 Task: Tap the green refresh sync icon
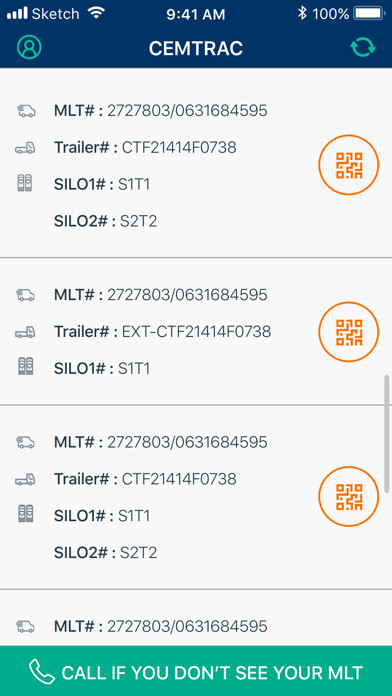tap(362, 47)
